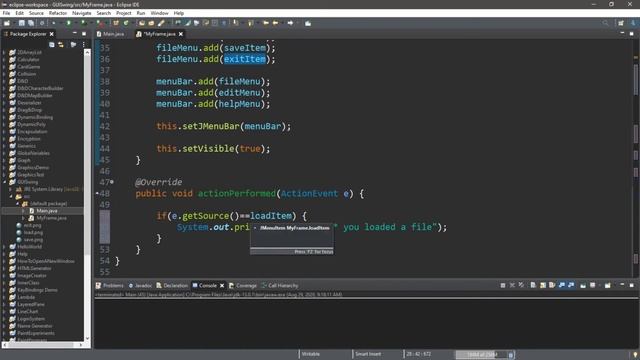The height and width of the screenshot is (360, 640).
Task: Click the Package Explorer horizontal scrollbar
Action: (43, 345)
